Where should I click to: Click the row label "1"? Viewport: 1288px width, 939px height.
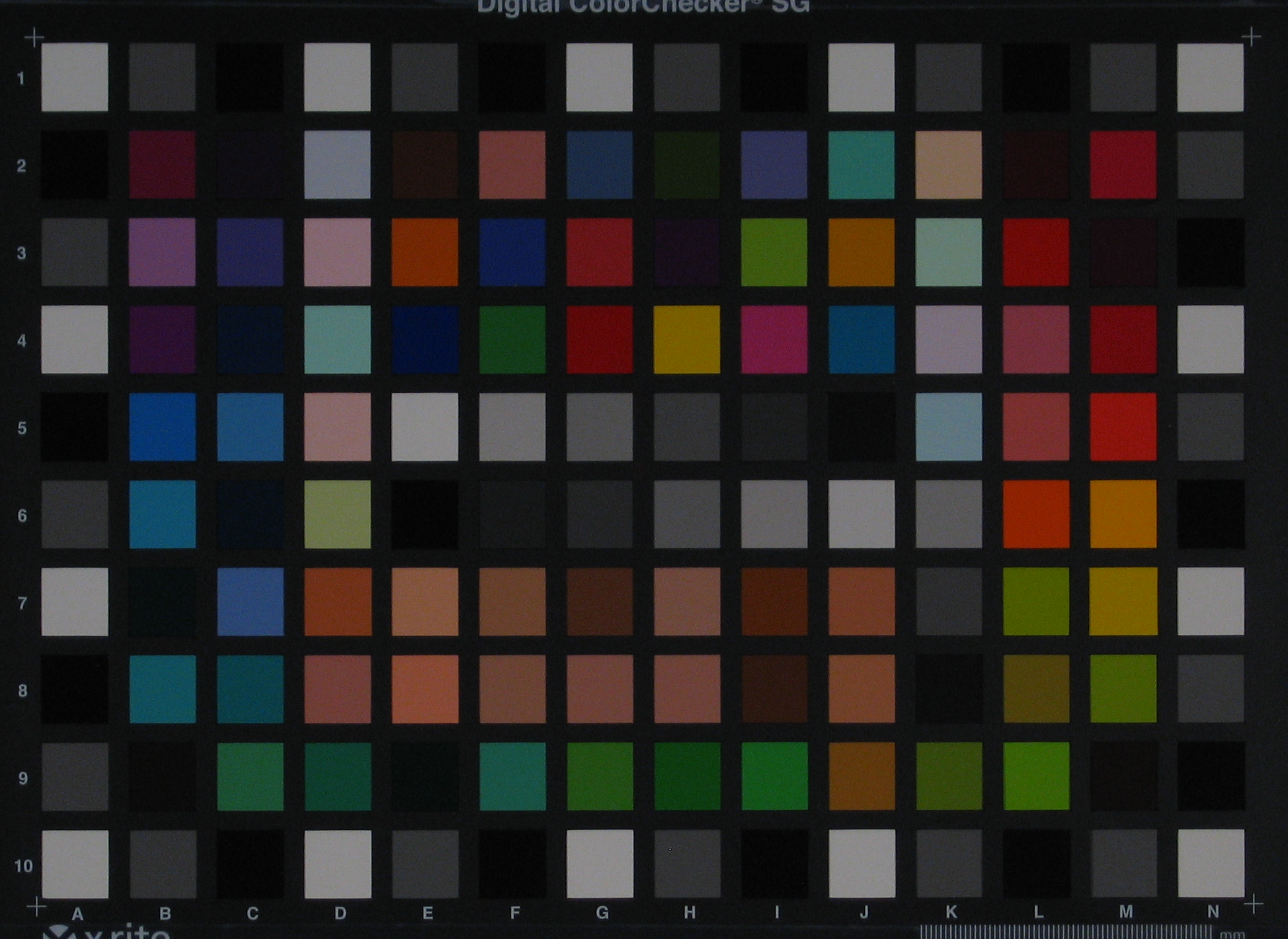pos(21,79)
